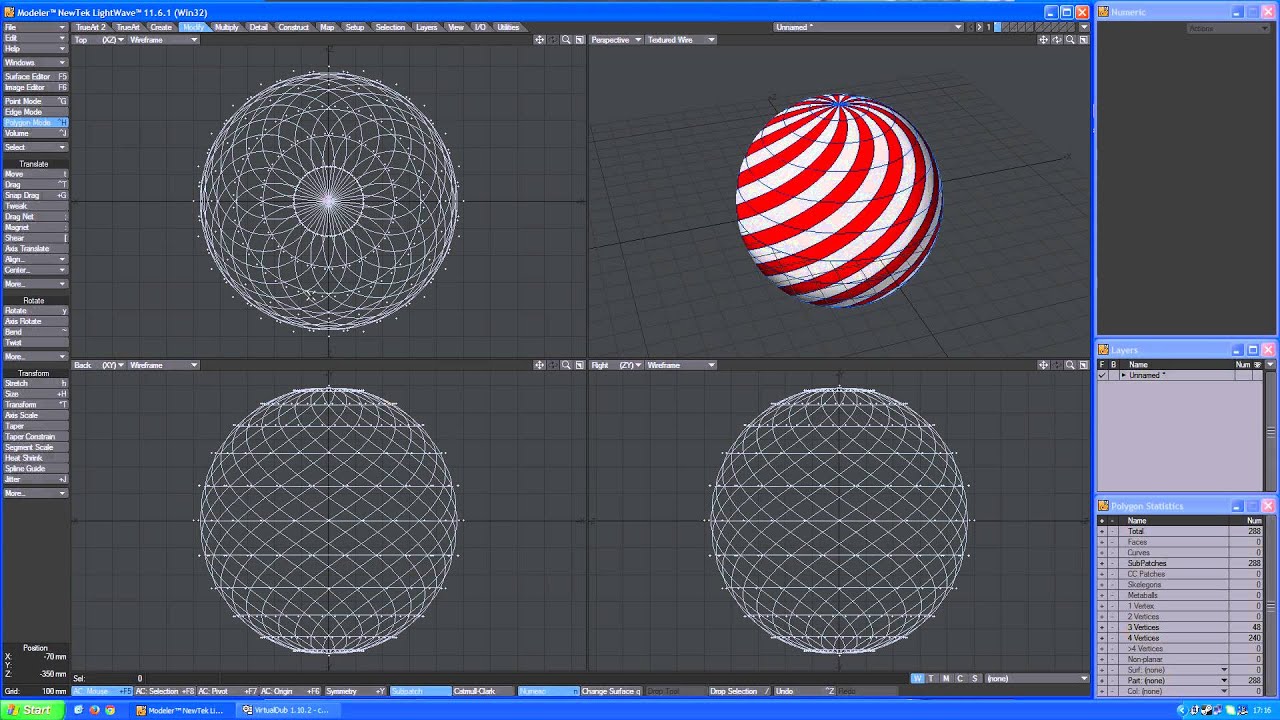Image resolution: width=1280 pixels, height=720 pixels.
Task: Click pan icon in Perspective viewport header
Action: [1044, 40]
